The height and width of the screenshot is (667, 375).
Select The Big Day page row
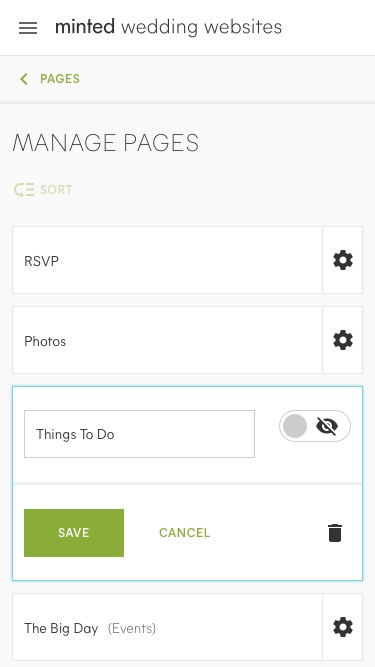point(167,627)
